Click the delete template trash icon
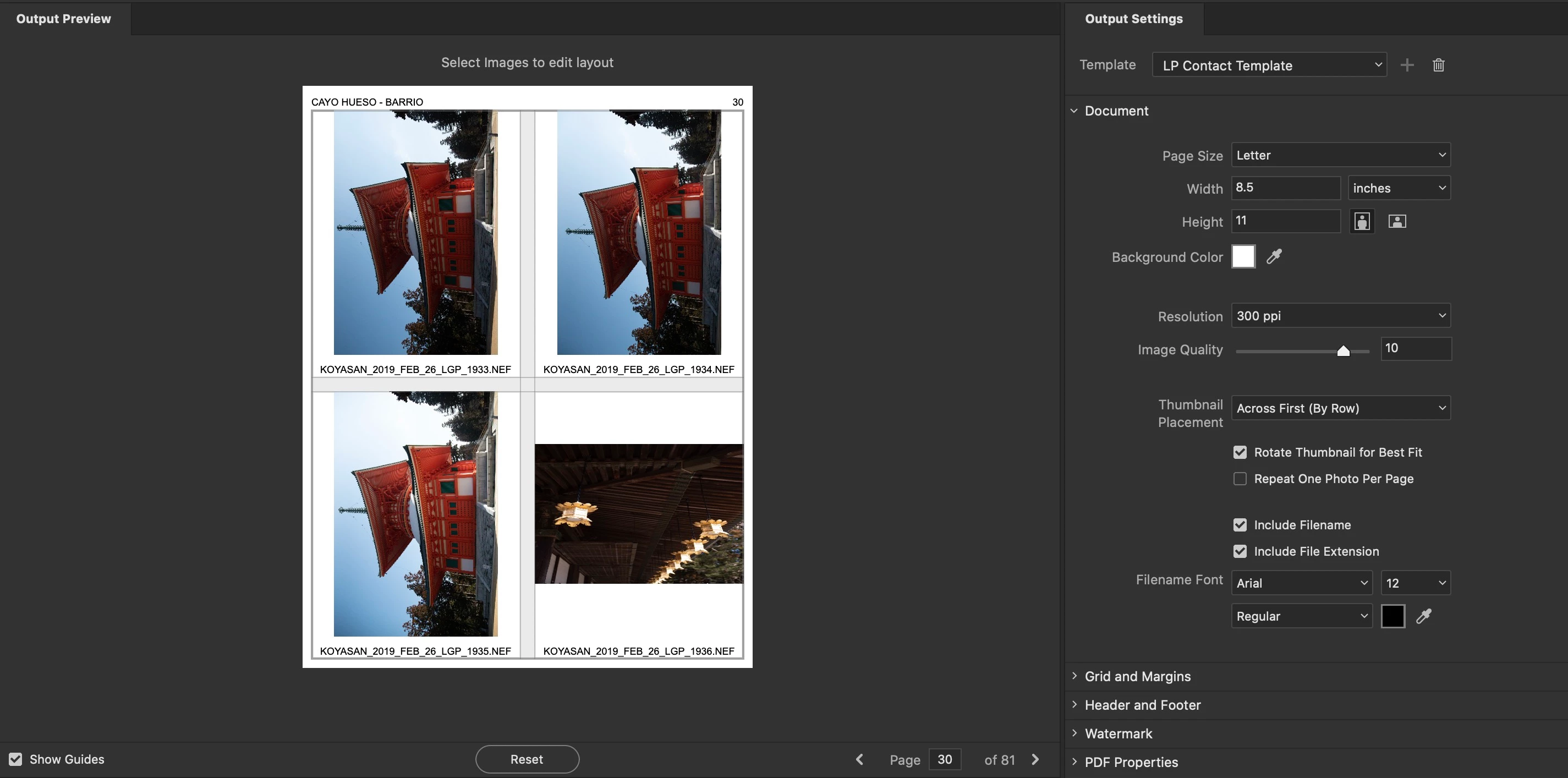The height and width of the screenshot is (778, 1568). (1438, 65)
